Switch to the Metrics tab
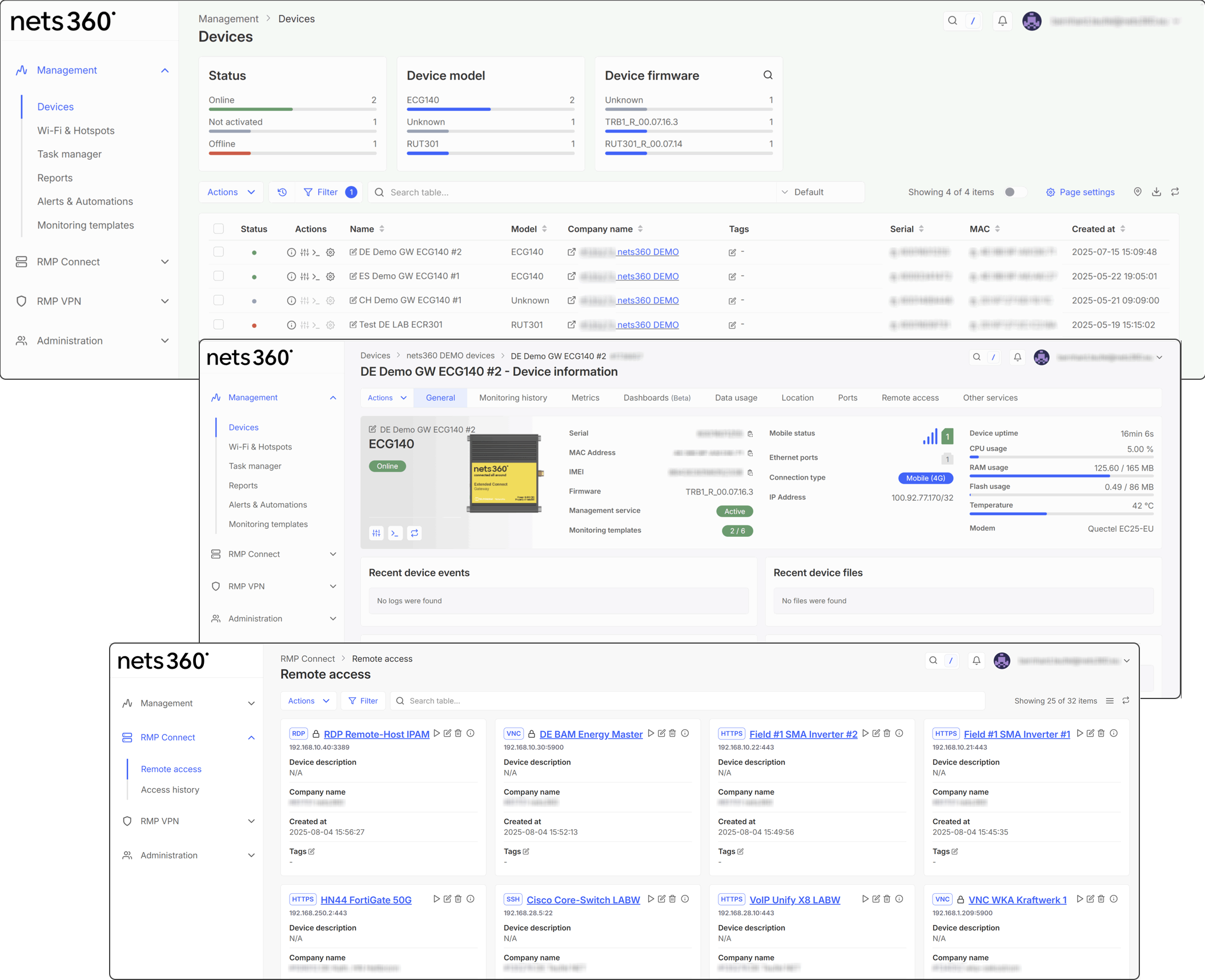The width and height of the screenshot is (1205, 980). click(x=585, y=398)
